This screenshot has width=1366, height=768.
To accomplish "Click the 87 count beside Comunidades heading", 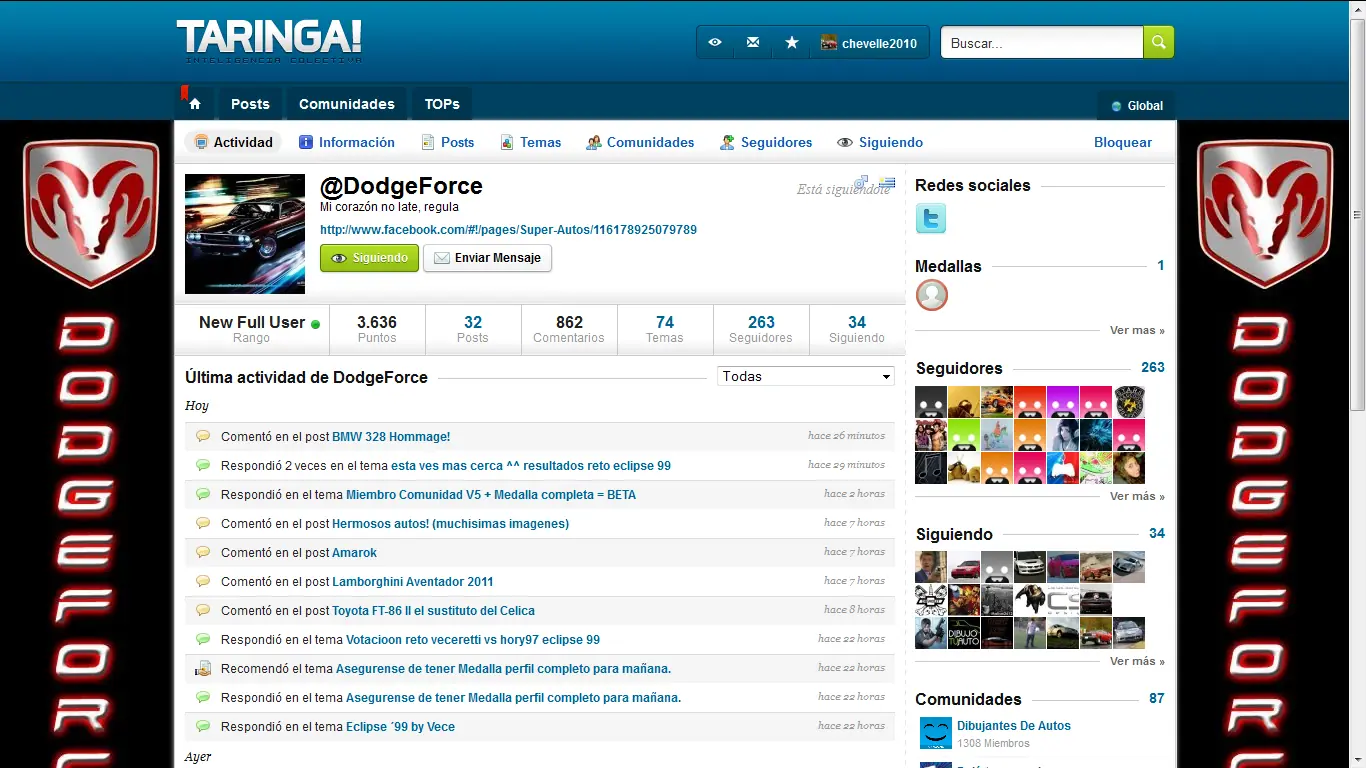I will pyautogui.click(x=1157, y=698).
